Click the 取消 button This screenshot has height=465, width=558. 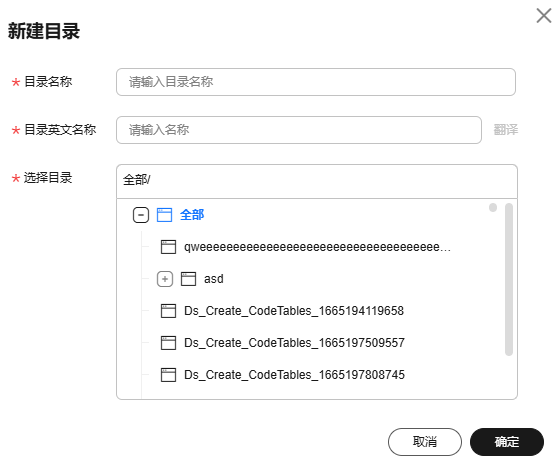point(425,442)
